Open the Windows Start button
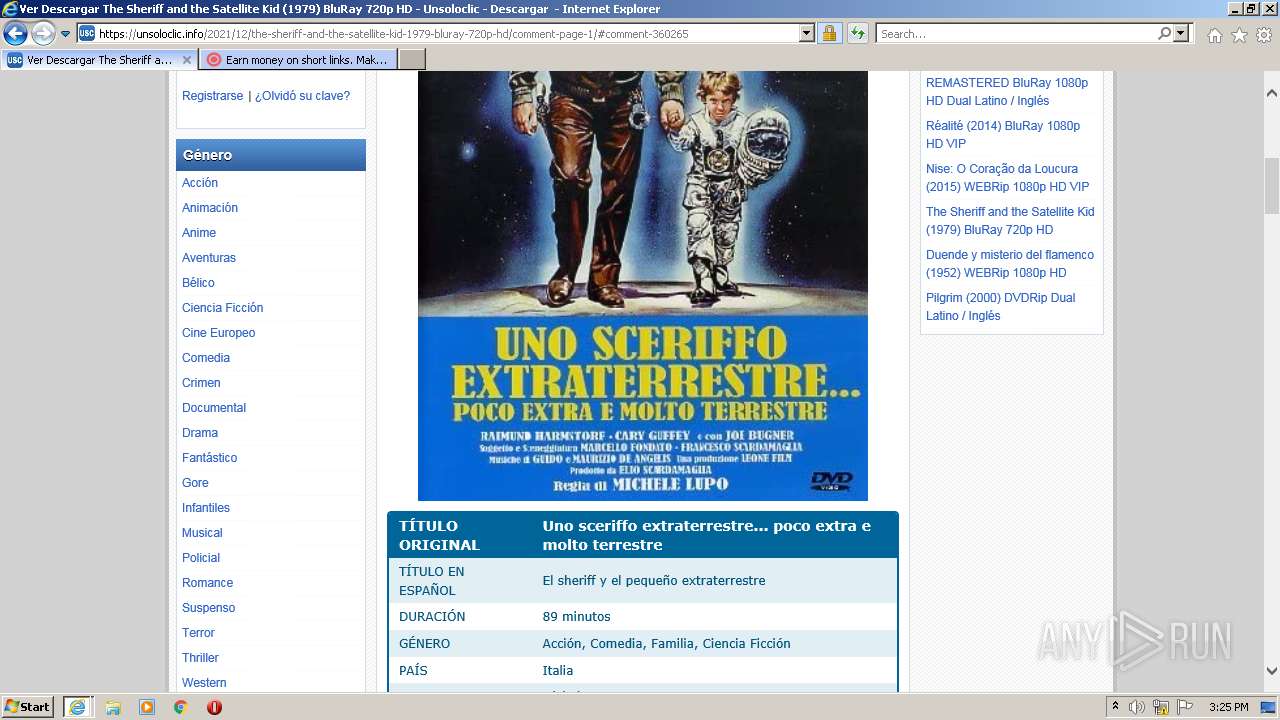Screen dimensions: 1280x720 pos(27,707)
